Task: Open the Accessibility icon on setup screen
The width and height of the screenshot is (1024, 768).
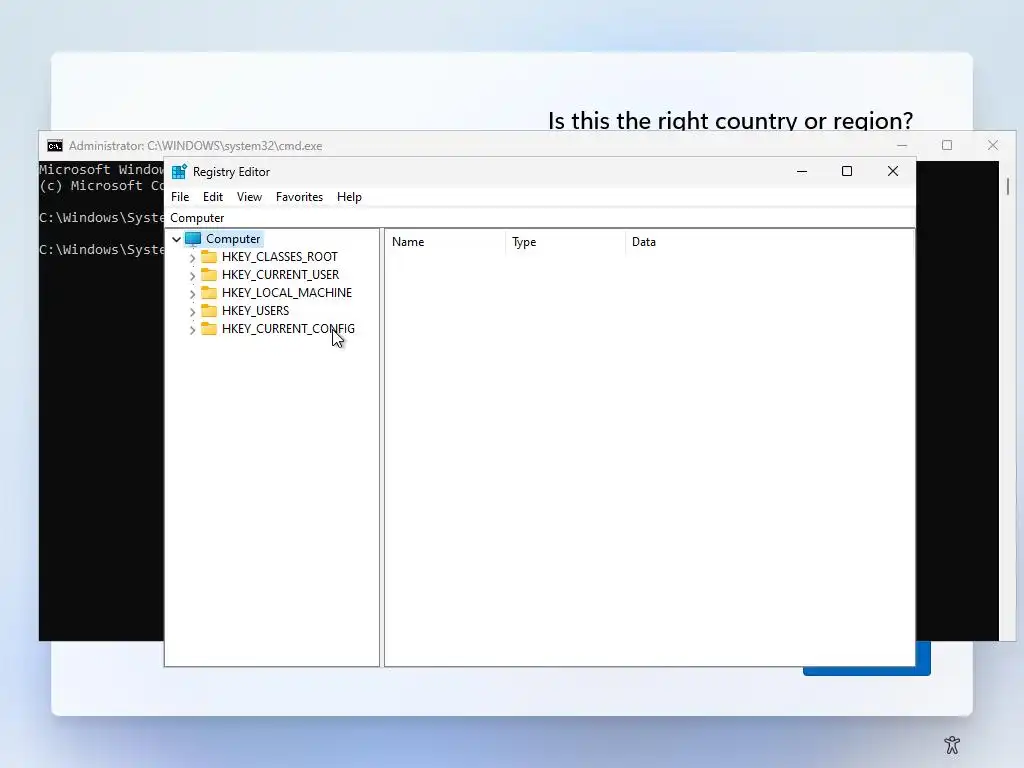Action: pos(952,744)
